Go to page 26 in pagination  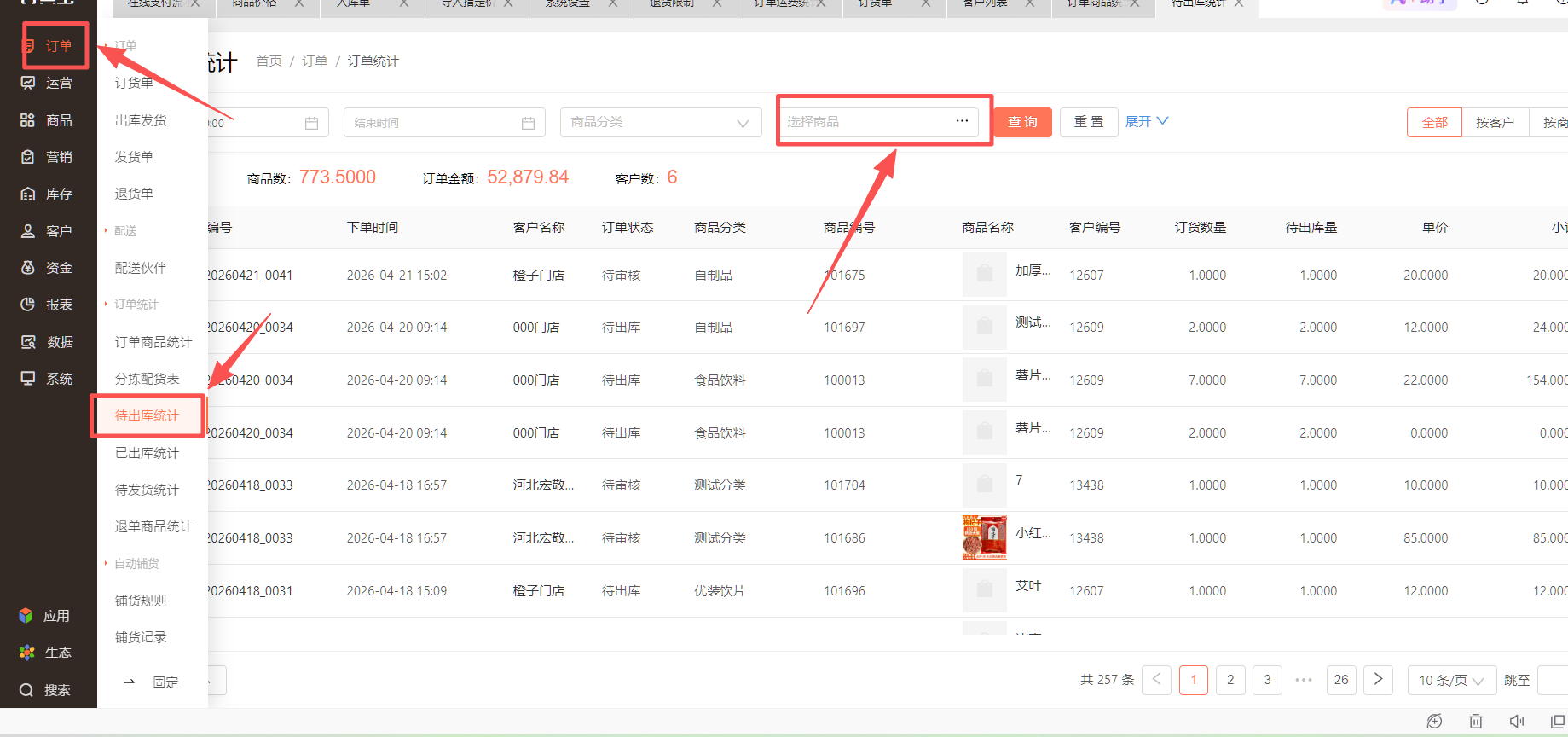(1341, 680)
